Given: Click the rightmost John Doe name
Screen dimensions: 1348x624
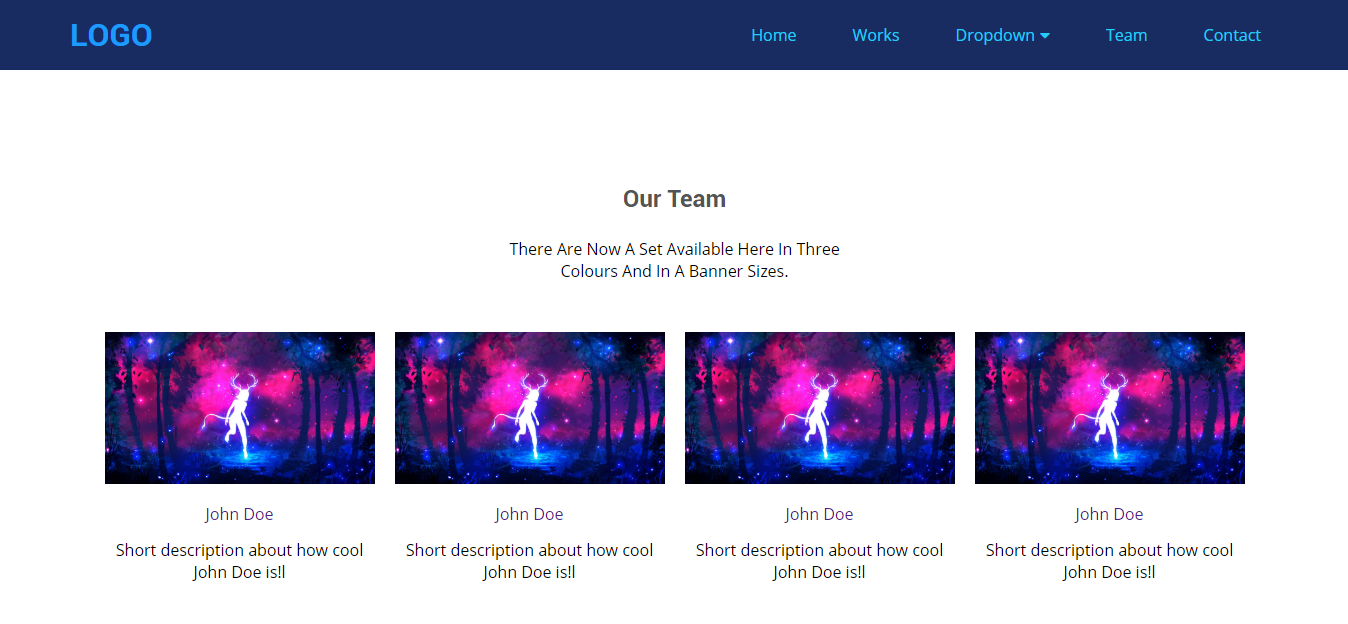Looking at the screenshot, I should 1109,513.
